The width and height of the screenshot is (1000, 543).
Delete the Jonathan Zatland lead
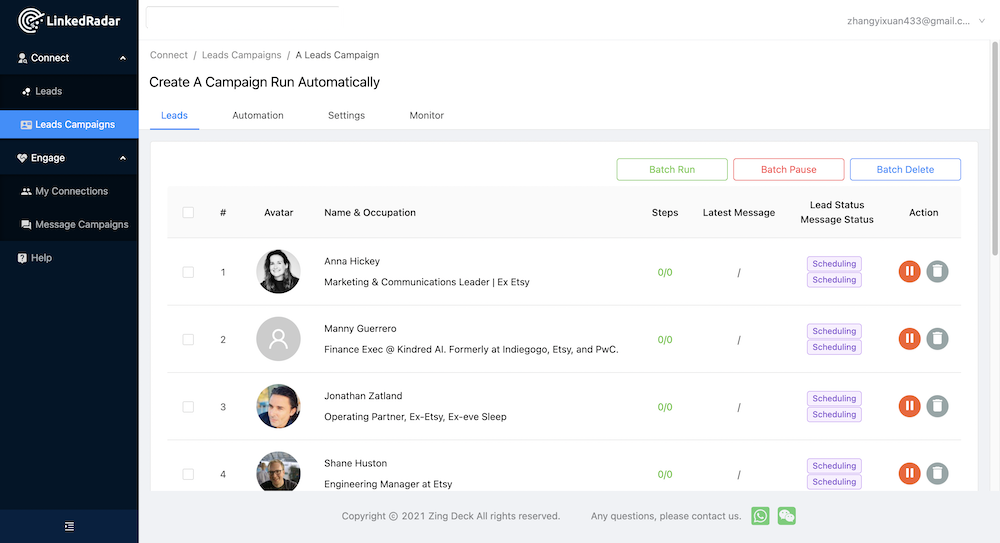click(938, 406)
